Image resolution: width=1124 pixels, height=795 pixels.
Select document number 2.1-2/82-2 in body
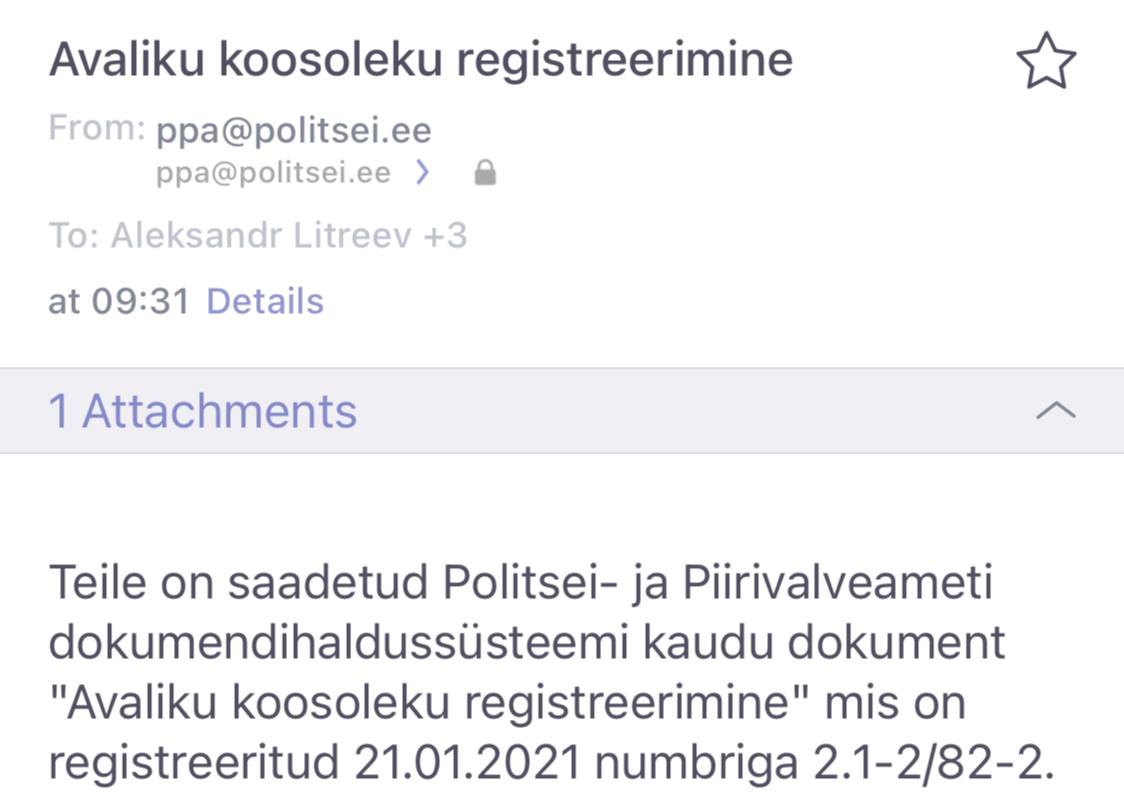coord(933,762)
